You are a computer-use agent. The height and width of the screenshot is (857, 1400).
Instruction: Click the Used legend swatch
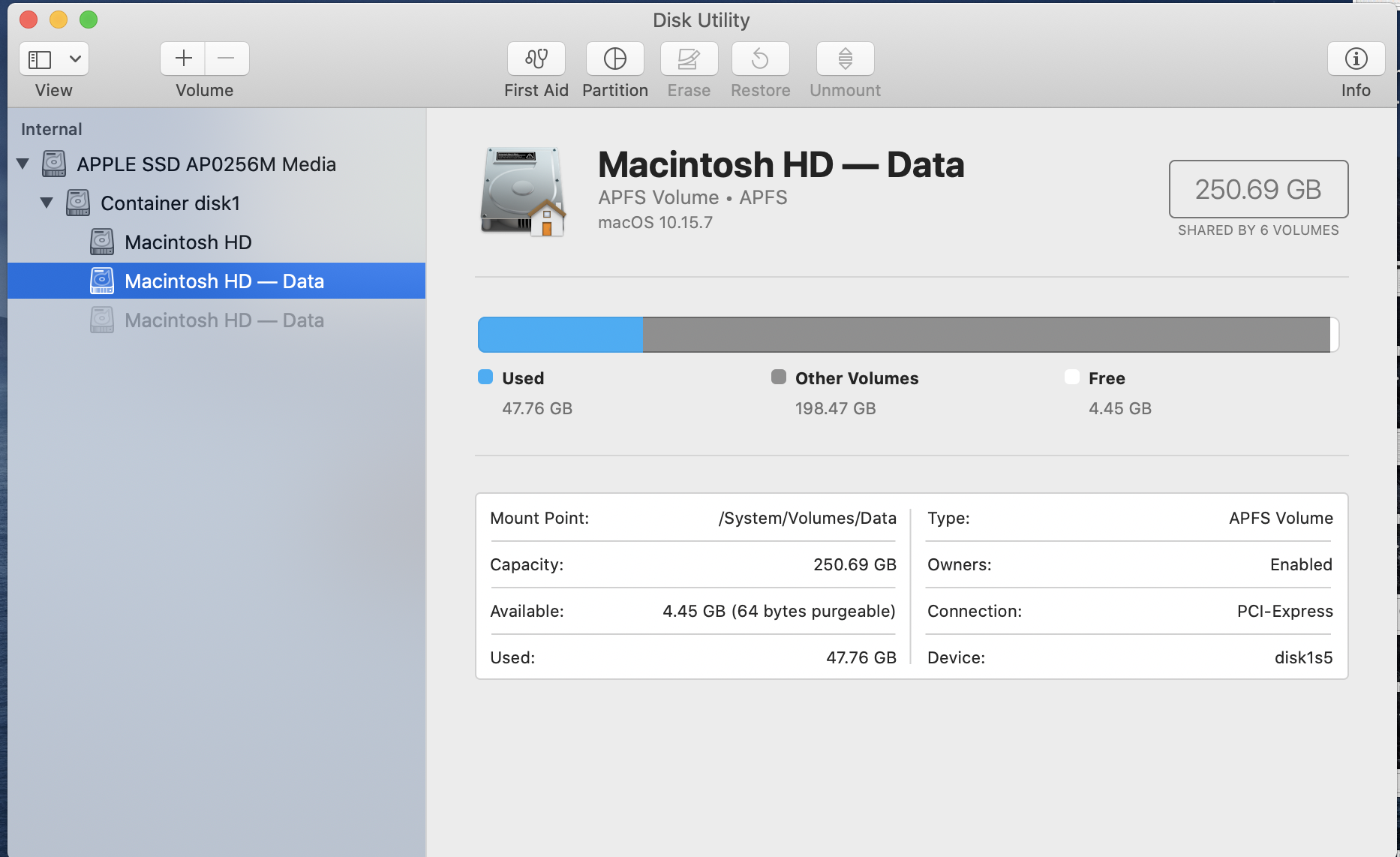[485, 377]
